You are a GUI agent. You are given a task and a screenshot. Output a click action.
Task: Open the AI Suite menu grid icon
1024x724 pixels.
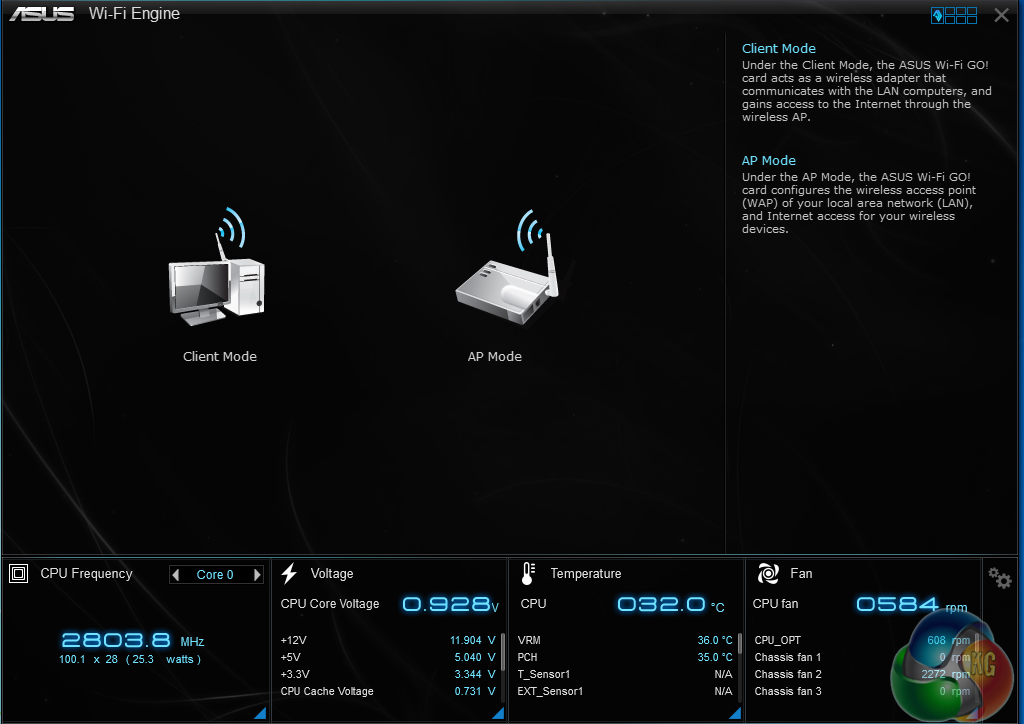click(953, 15)
